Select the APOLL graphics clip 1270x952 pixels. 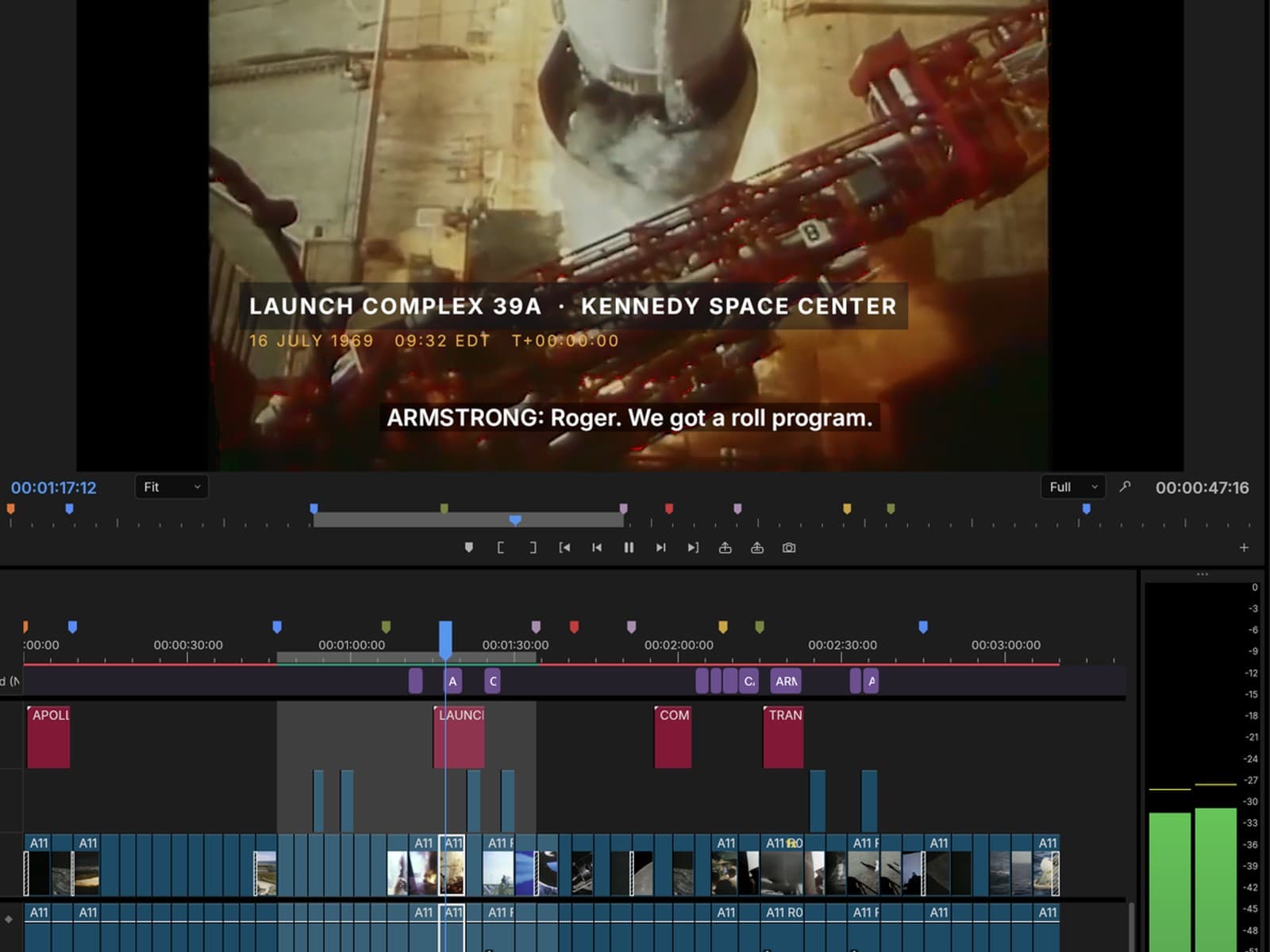pyautogui.click(x=48, y=737)
